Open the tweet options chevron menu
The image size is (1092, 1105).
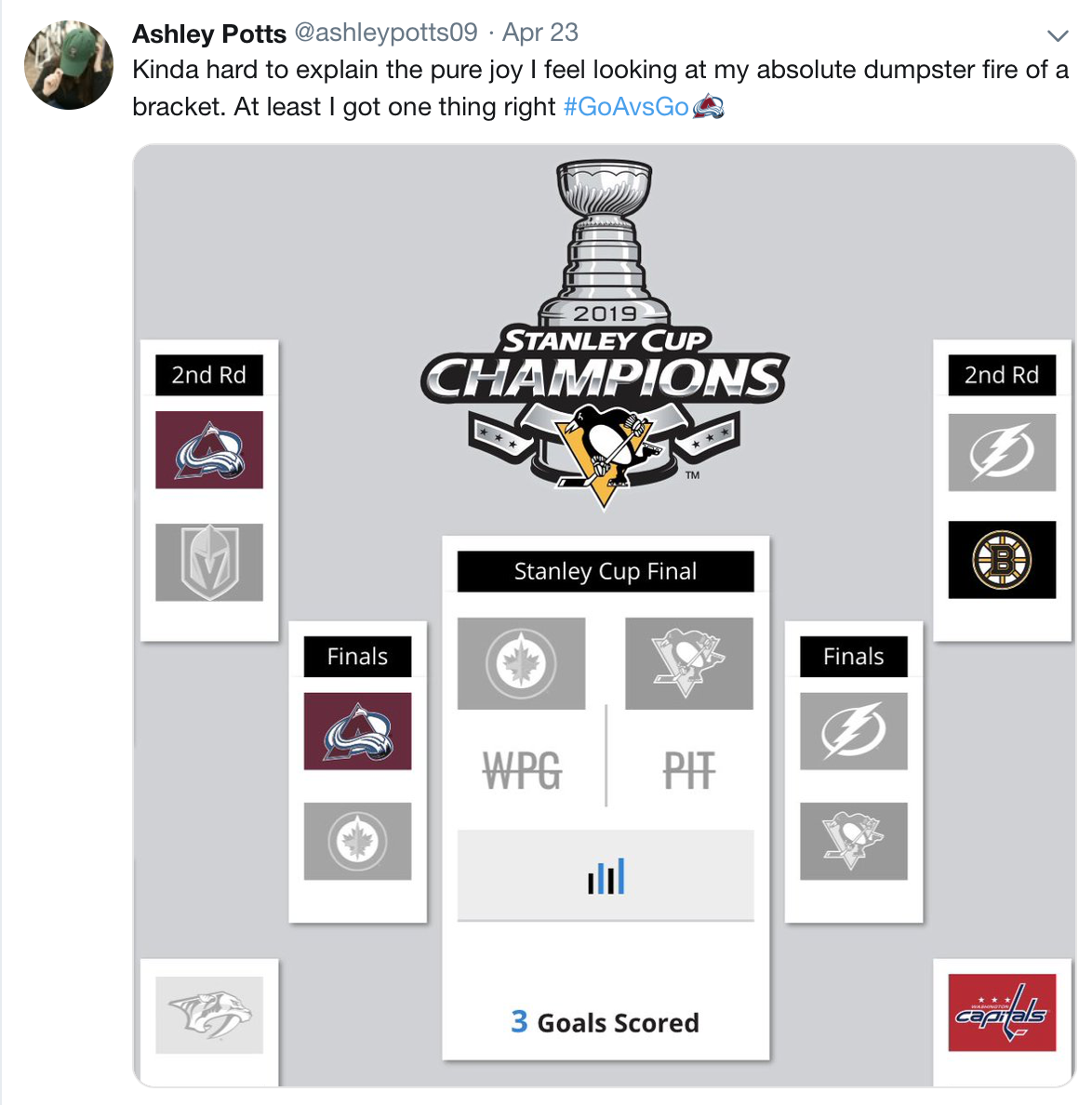(x=1058, y=35)
